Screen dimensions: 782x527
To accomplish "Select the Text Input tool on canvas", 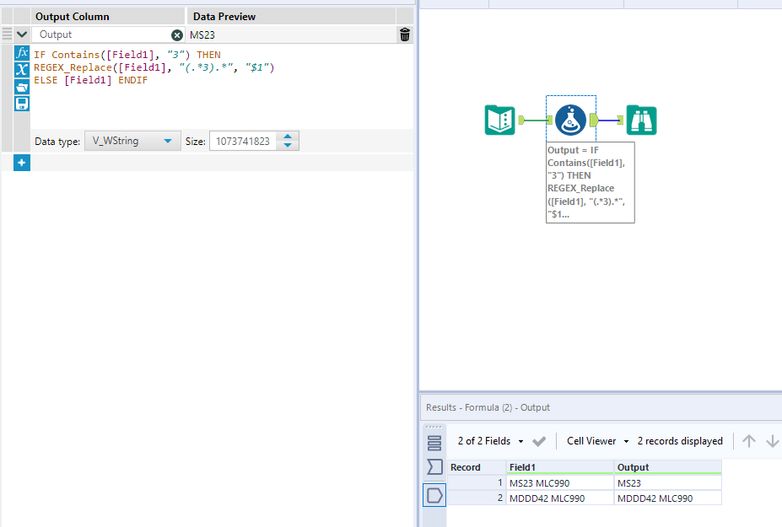I will pos(500,120).
